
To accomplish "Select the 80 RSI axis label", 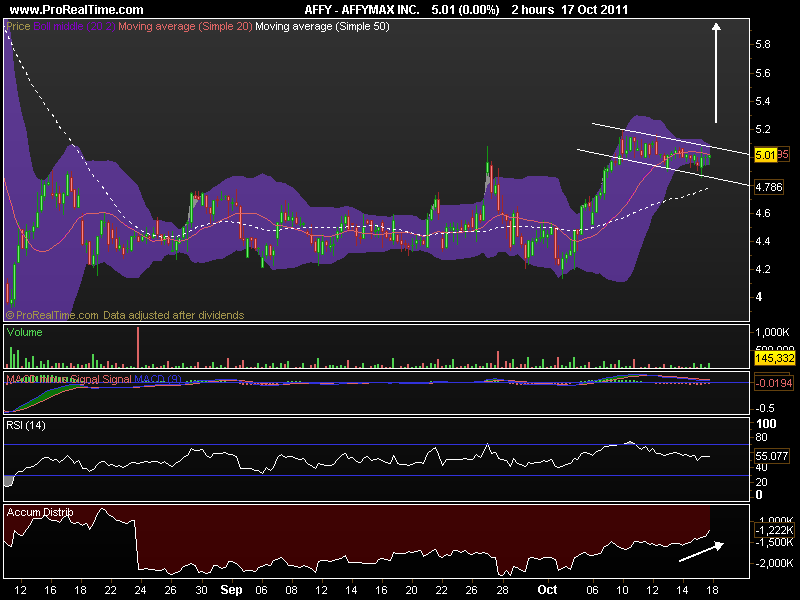I will (761, 437).
